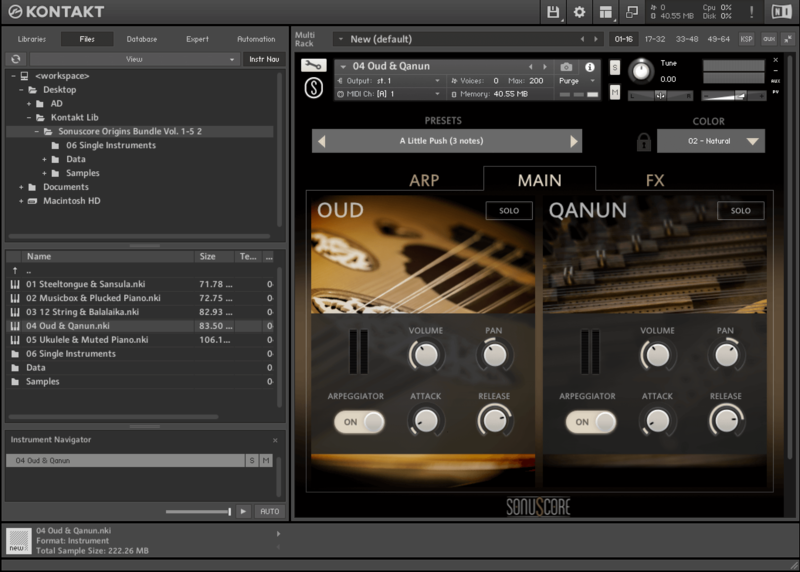The width and height of the screenshot is (800, 572).
Task: Mute the instrument with the M button
Action: (x=614, y=92)
